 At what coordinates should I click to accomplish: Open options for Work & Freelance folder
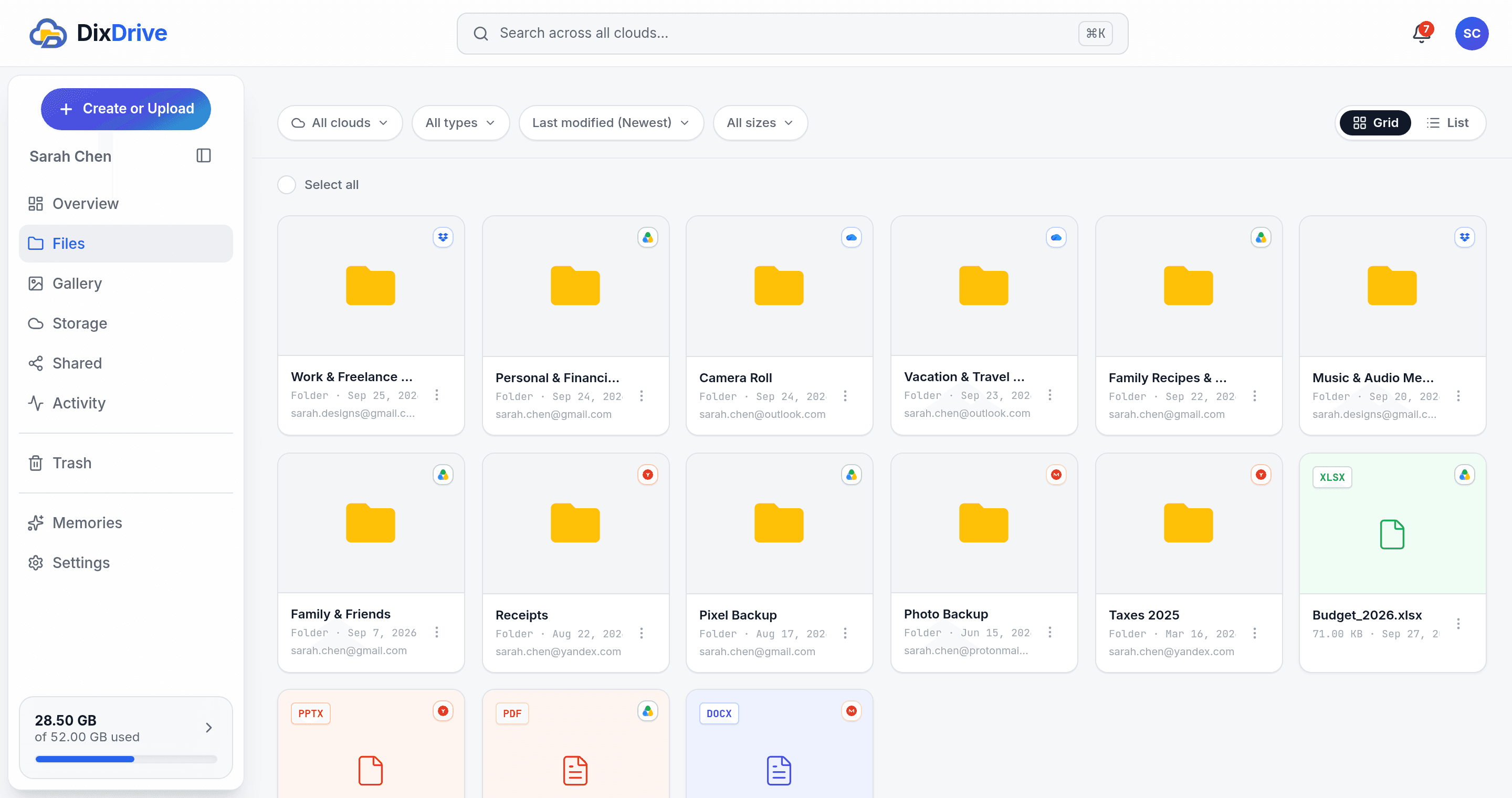point(437,395)
